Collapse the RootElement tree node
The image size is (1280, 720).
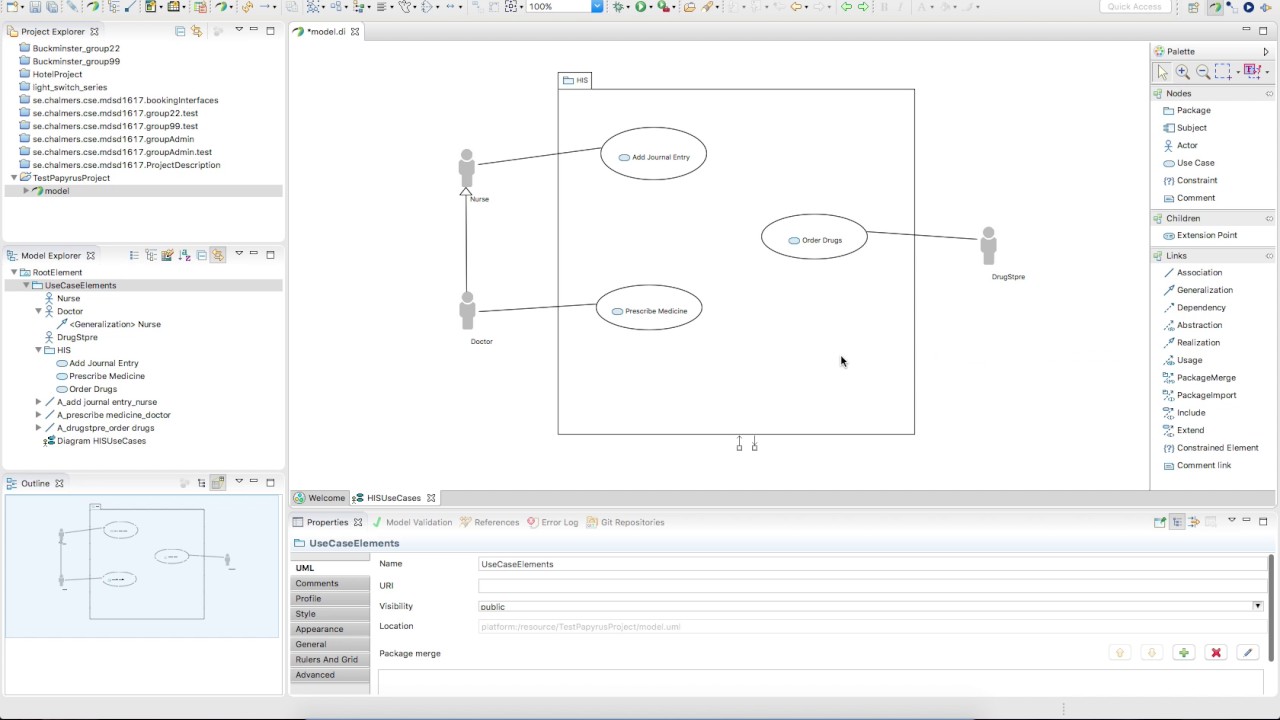point(14,272)
